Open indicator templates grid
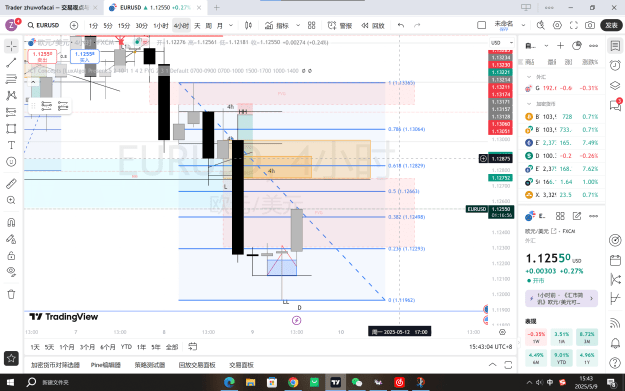The image size is (625, 391). point(312,26)
